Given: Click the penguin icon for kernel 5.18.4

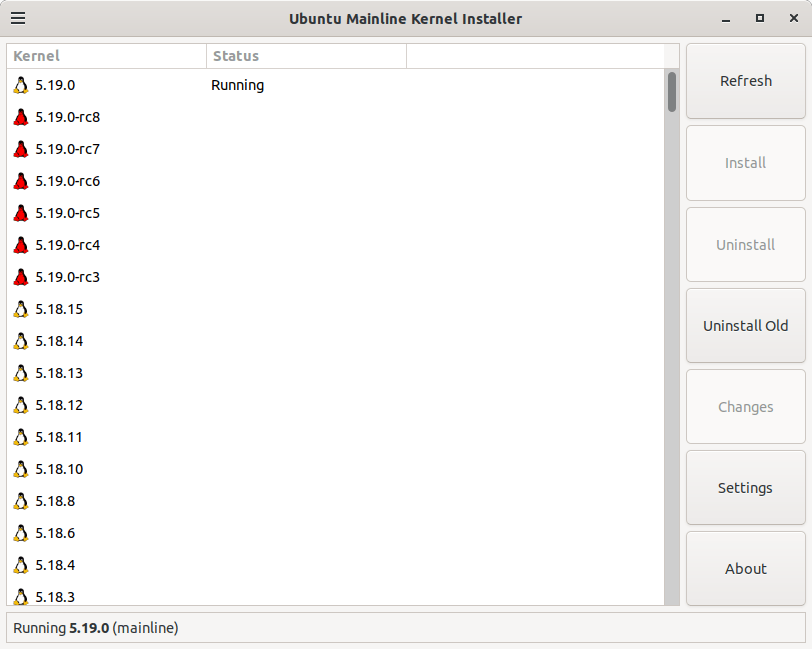Looking at the screenshot, I should tap(20, 565).
